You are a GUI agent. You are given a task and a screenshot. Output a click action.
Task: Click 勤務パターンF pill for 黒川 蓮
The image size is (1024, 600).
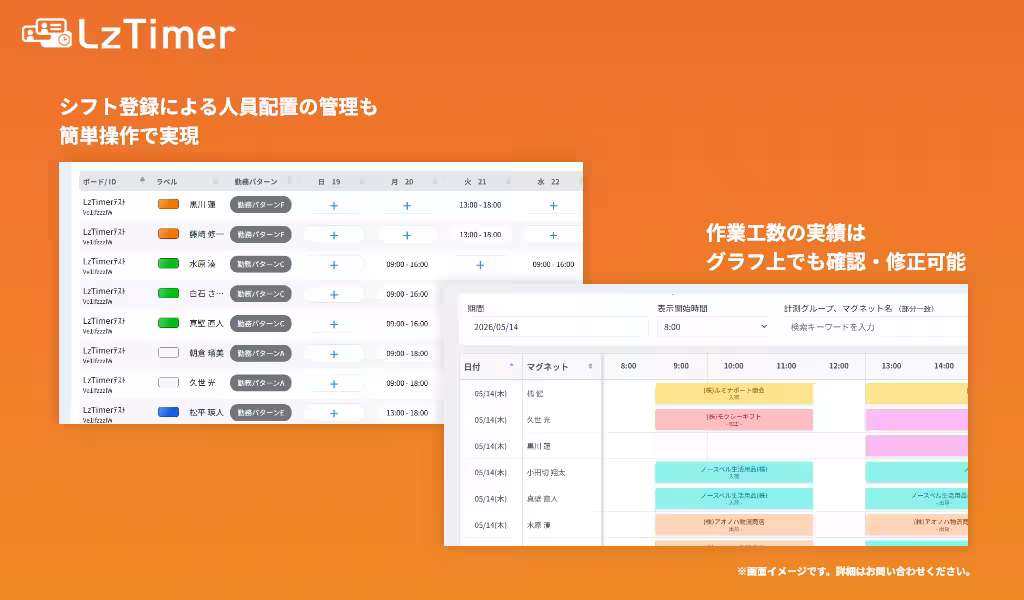click(x=261, y=204)
